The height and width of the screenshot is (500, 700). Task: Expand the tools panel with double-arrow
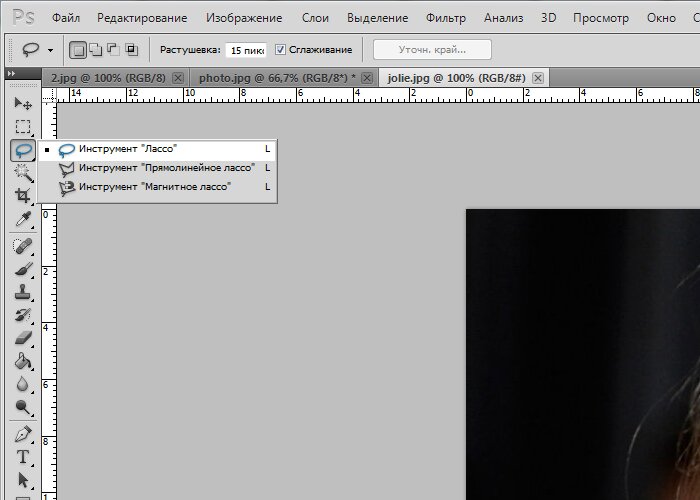click(x=10, y=73)
